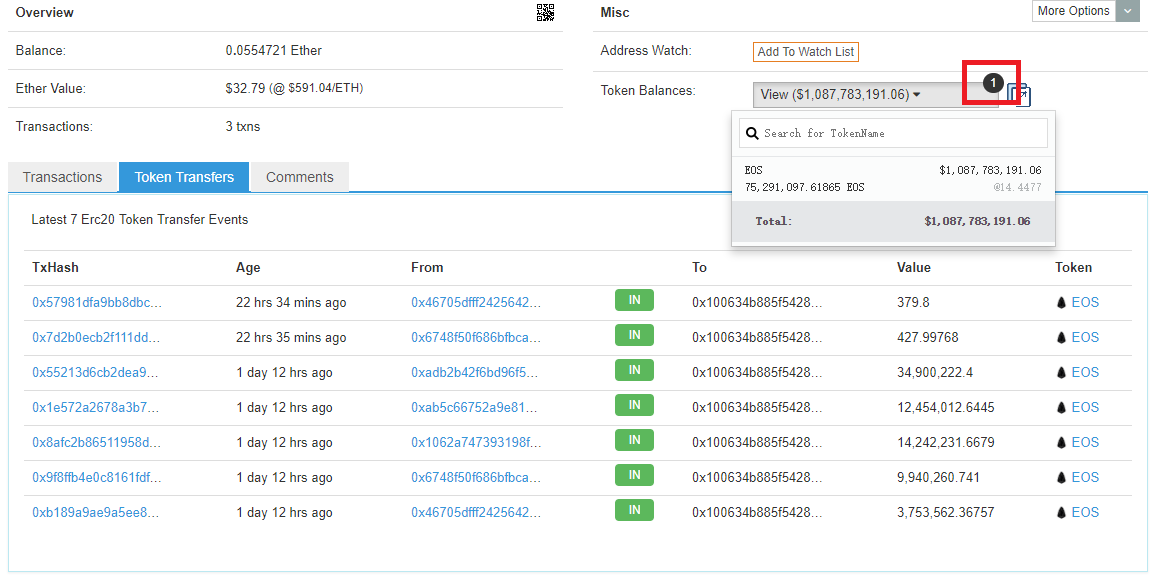This screenshot has width=1157, height=588.
Task: Click the value 14,242,231.6679
Action: (945, 443)
